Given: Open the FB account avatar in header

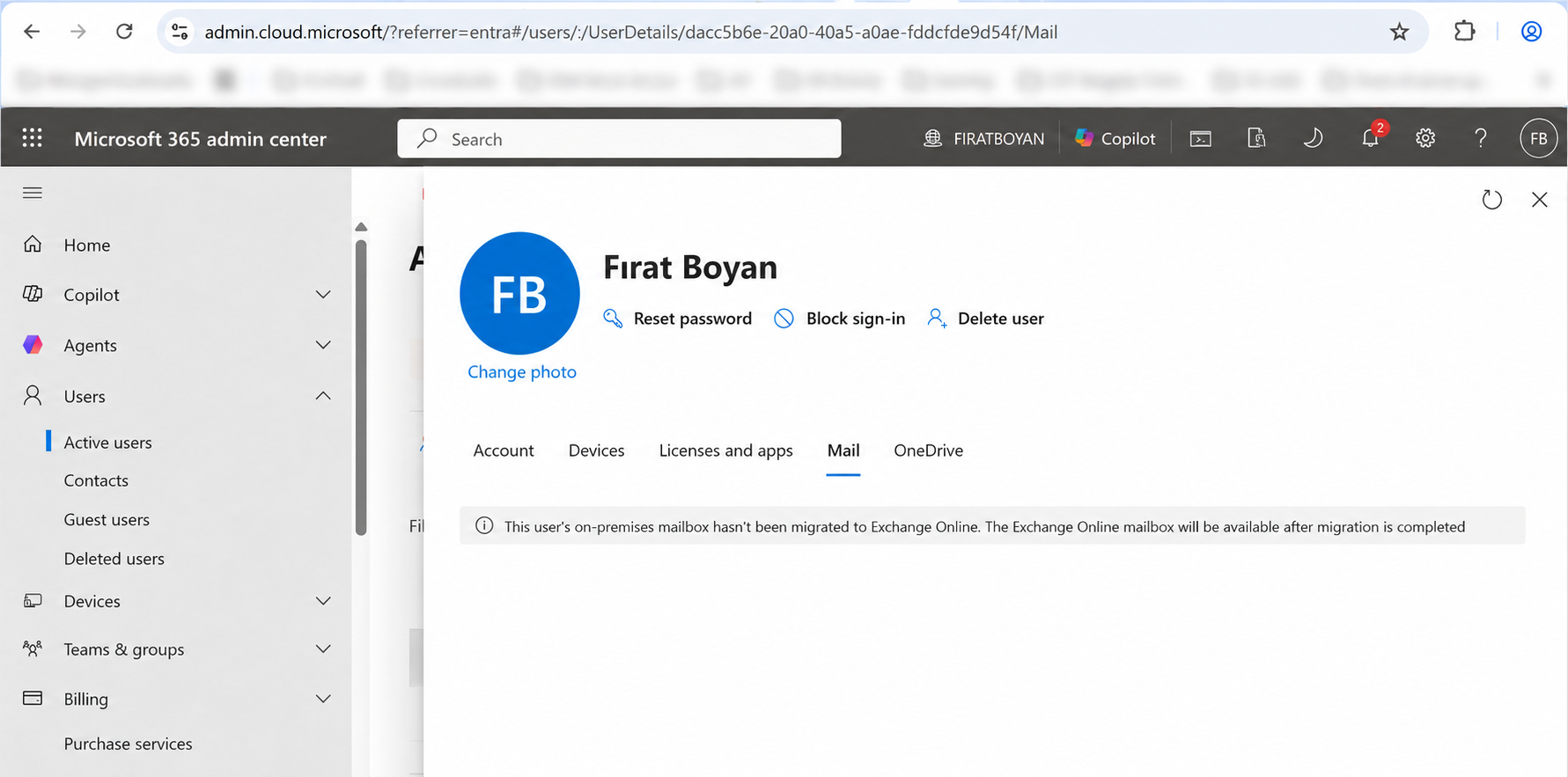Looking at the screenshot, I should 1538,138.
